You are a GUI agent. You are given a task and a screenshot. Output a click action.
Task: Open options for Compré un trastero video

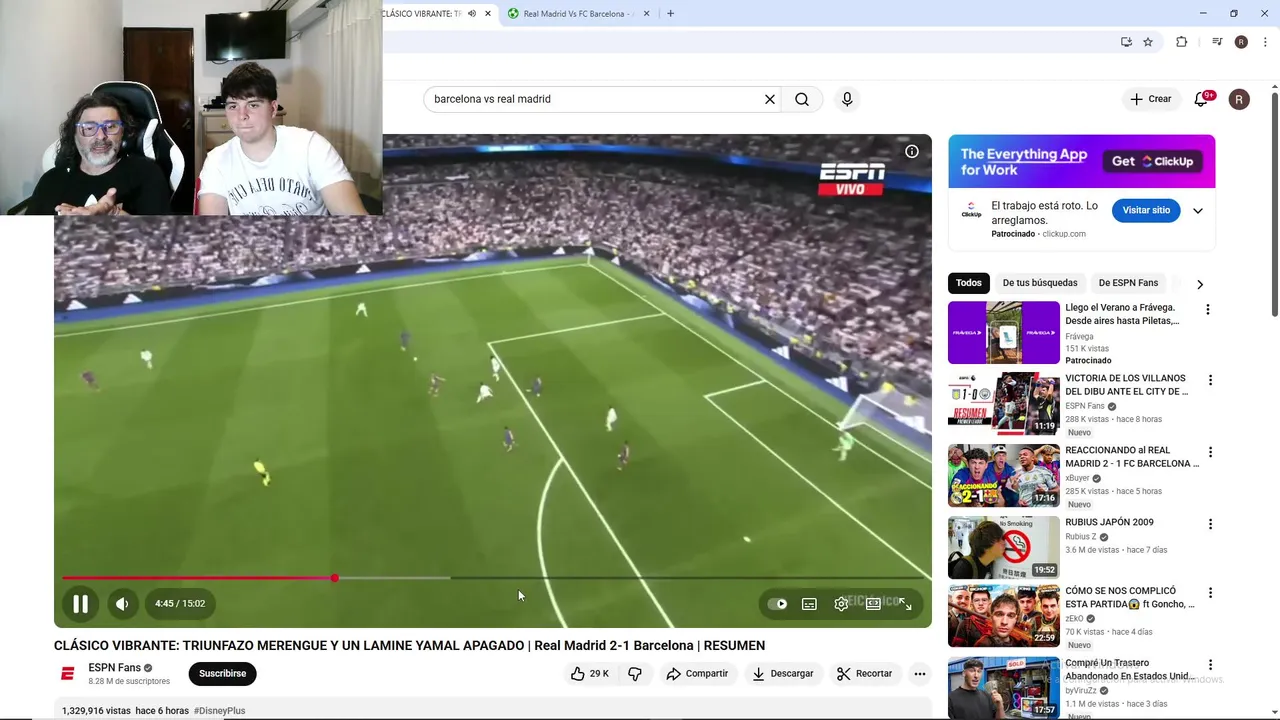click(x=1210, y=665)
